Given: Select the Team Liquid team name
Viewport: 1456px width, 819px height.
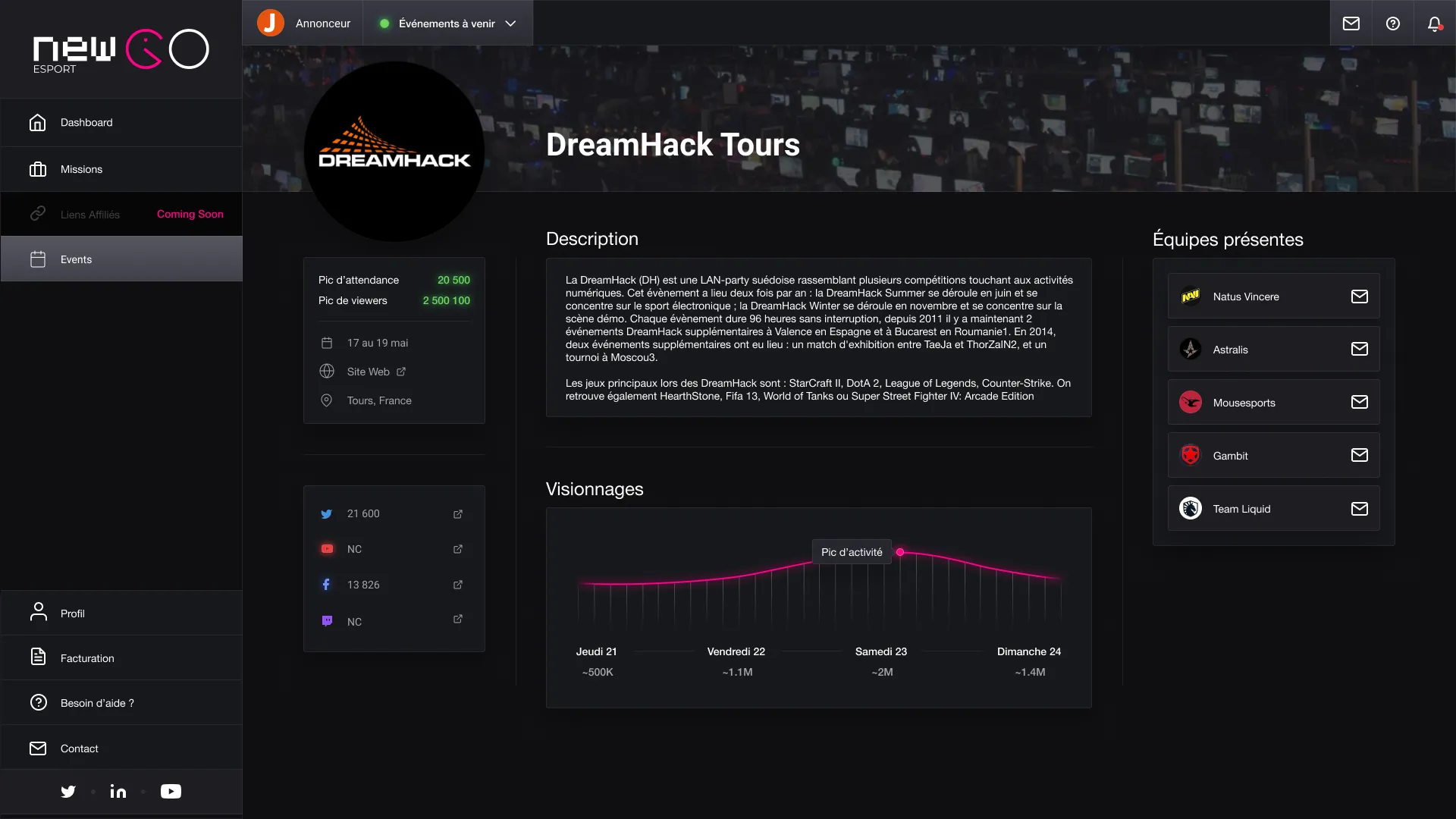Looking at the screenshot, I should pos(1241,509).
